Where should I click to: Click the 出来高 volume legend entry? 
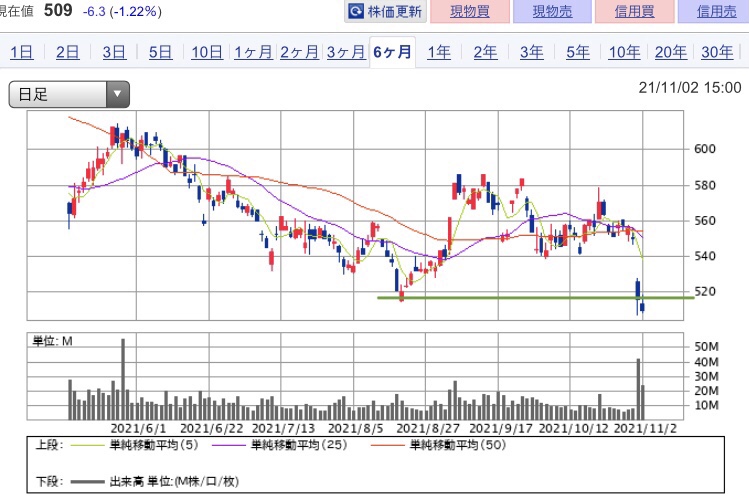tap(155, 482)
